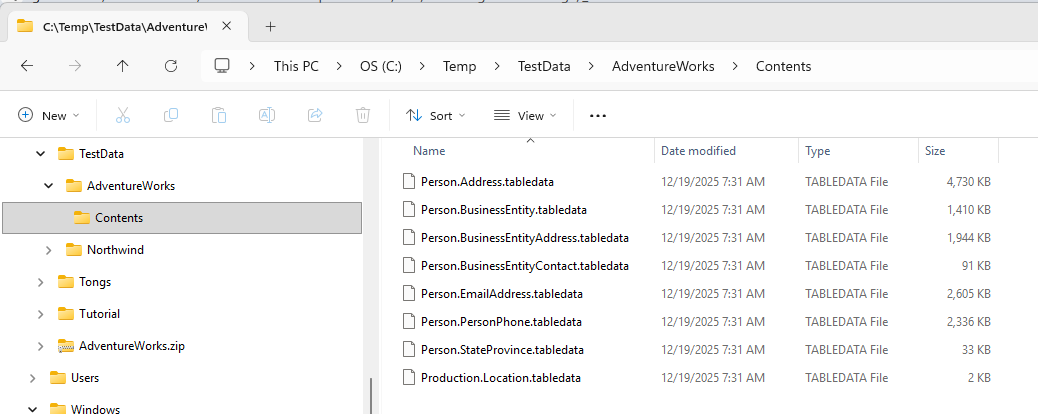Click the monitor icon in address bar
The image size is (1038, 414).
[222, 66]
